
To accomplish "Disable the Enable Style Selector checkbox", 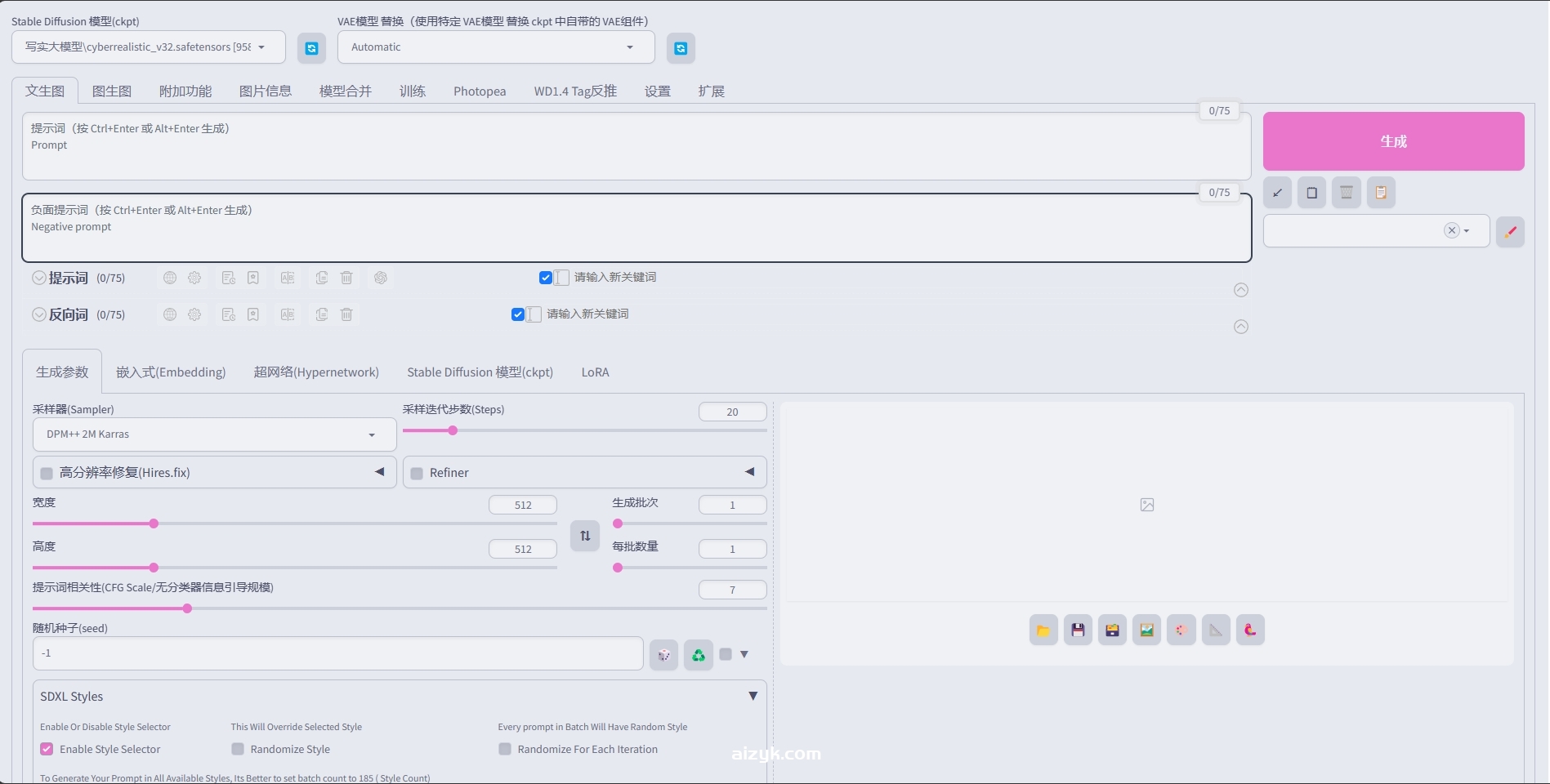I will [x=47, y=749].
